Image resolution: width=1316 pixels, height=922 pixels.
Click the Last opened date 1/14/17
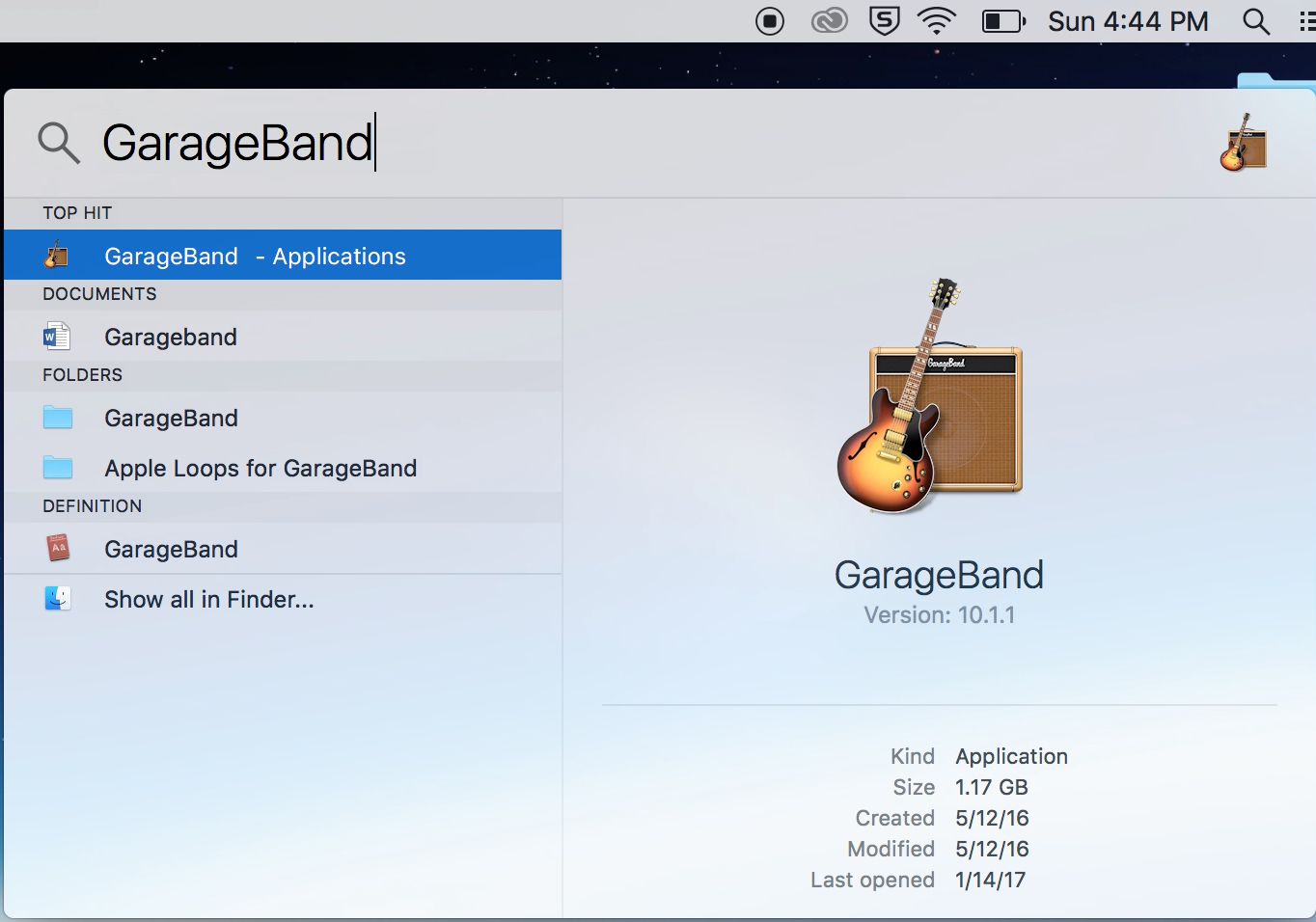tap(990, 880)
